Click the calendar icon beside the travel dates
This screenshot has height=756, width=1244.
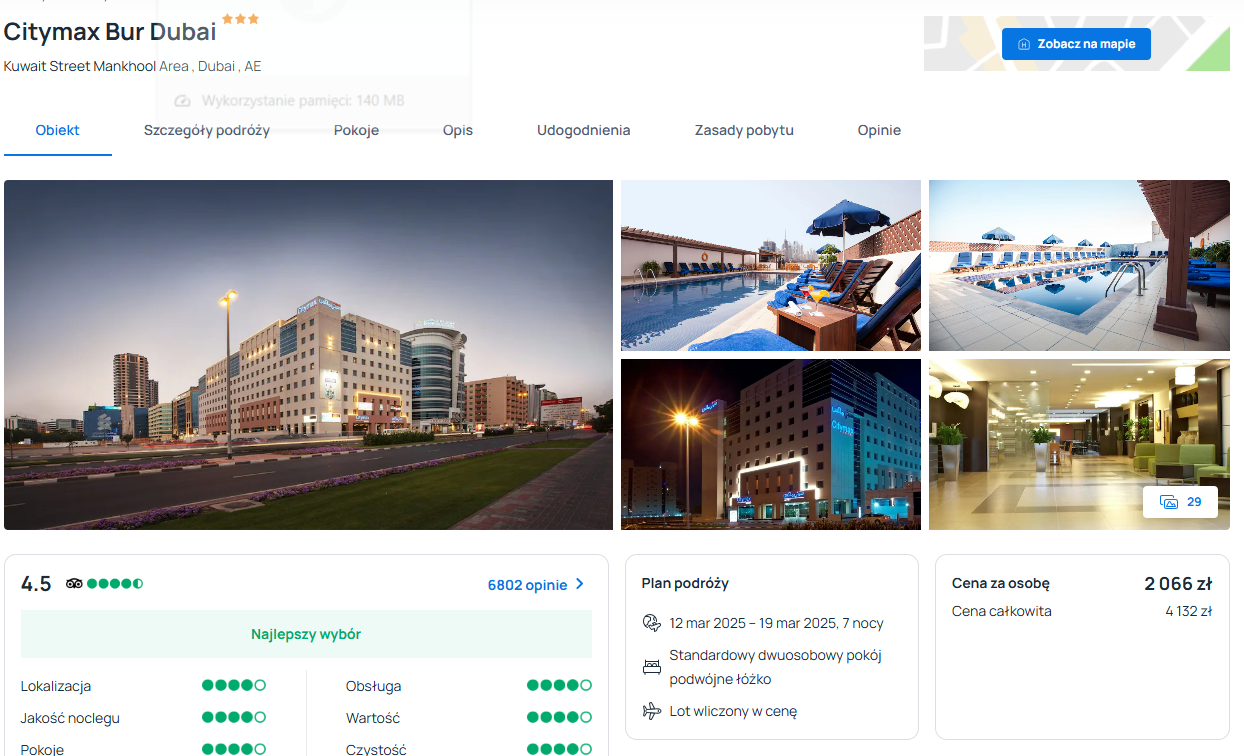(652, 623)
